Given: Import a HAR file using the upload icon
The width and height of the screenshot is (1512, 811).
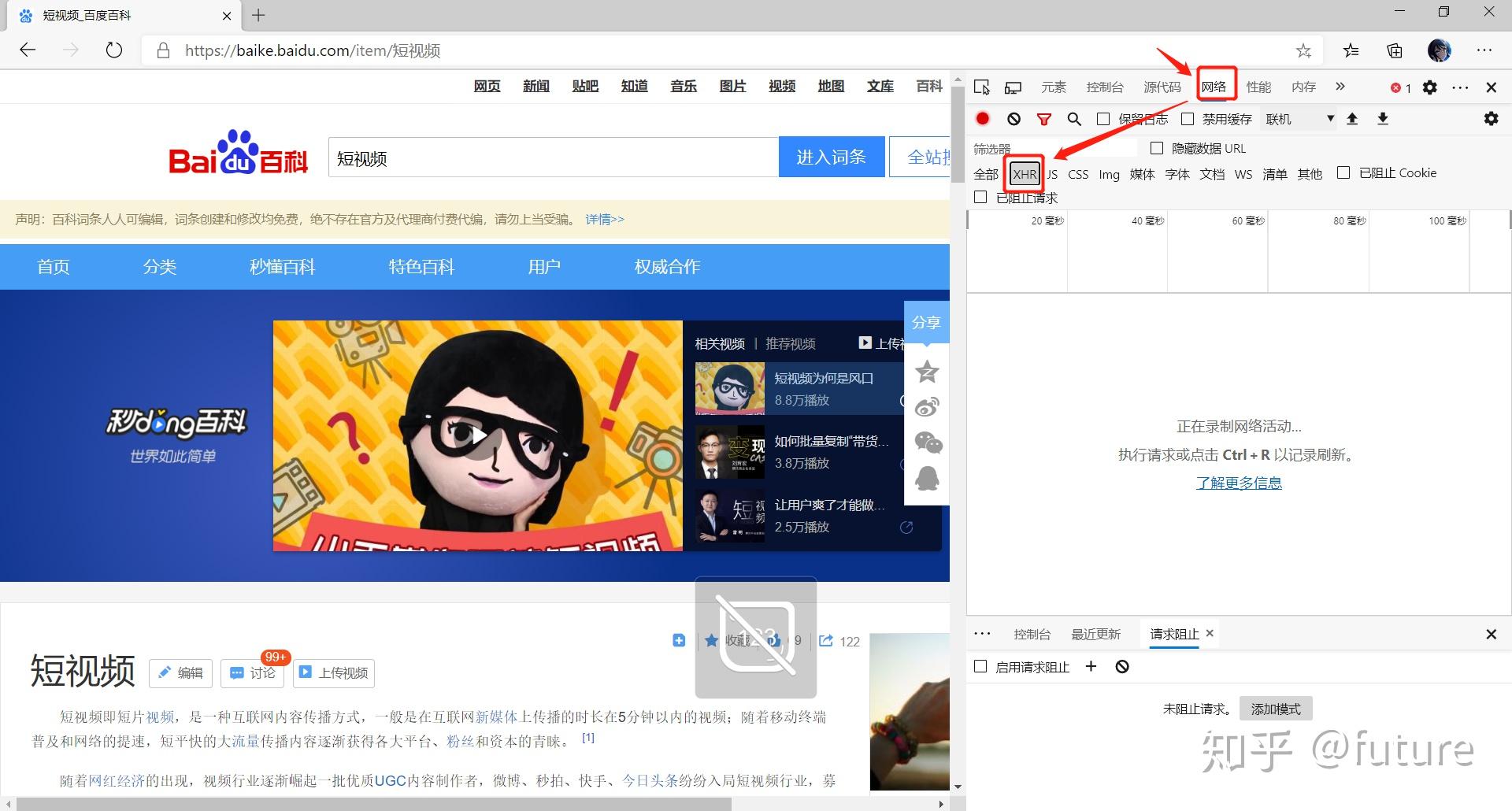Looking at the screenshot, I should [x=1353, y=119].
